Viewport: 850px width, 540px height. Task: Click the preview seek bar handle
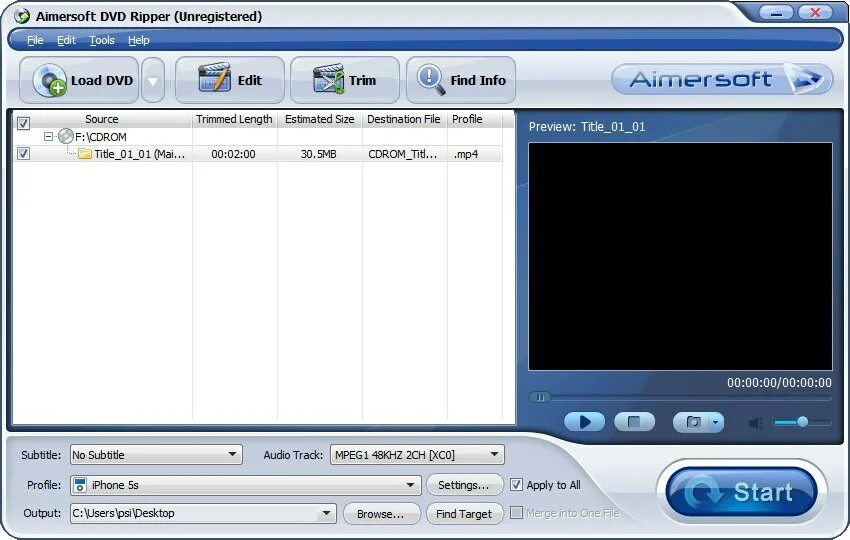[540, 397]
